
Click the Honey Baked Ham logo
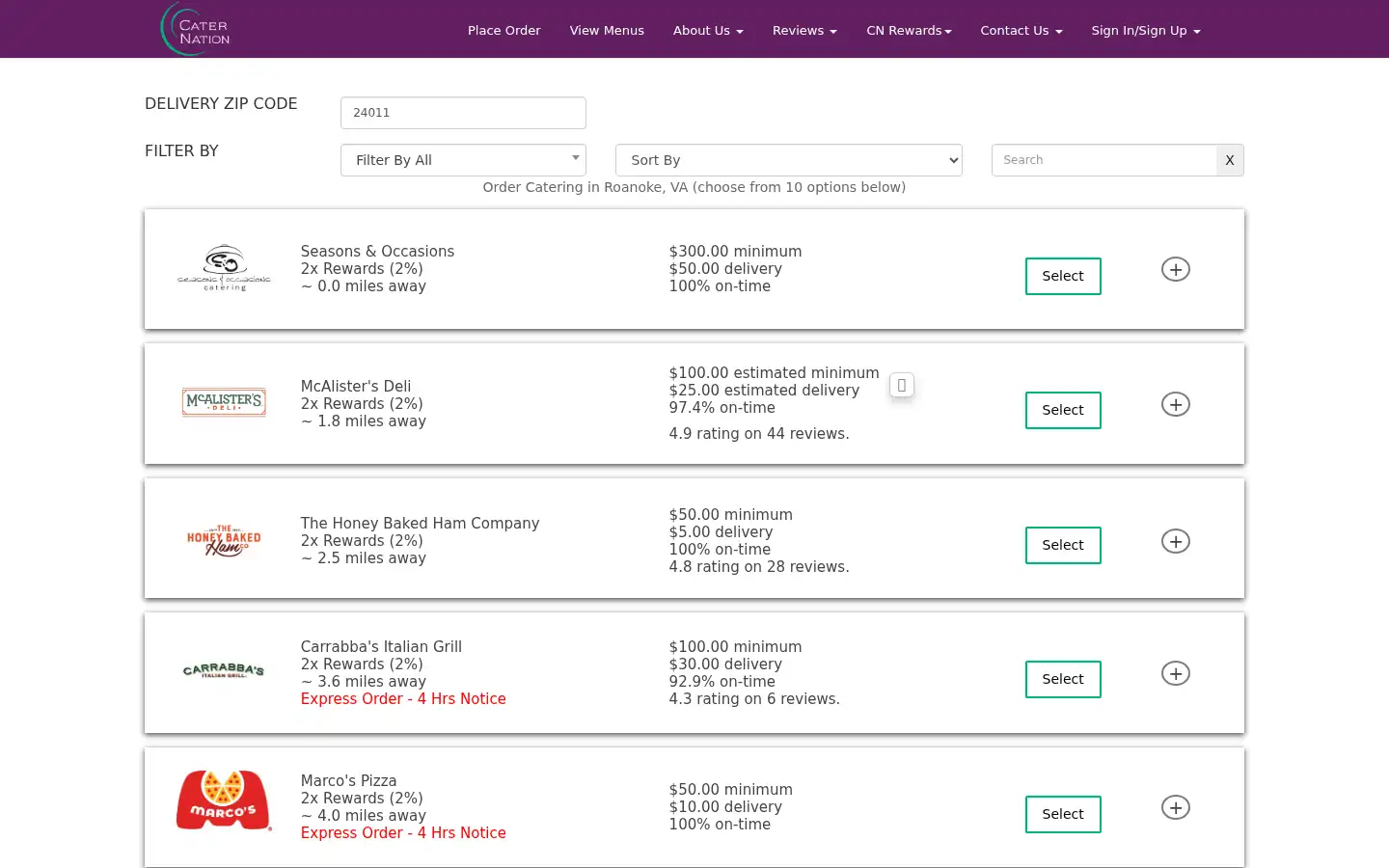coord(224,540)
